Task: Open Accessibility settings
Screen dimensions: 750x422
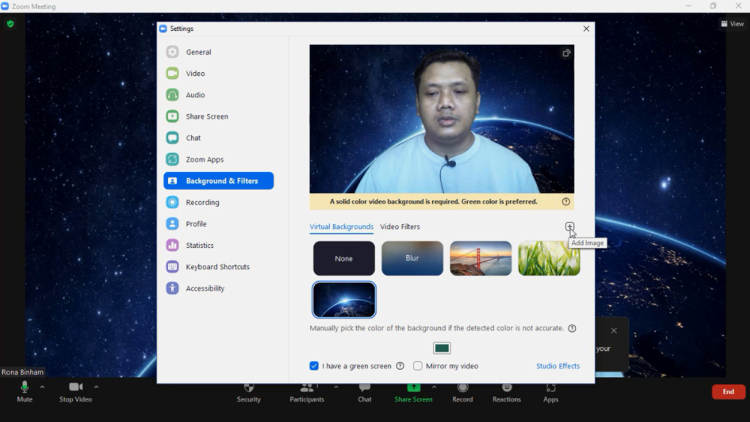Action: (x=219, y=289)
